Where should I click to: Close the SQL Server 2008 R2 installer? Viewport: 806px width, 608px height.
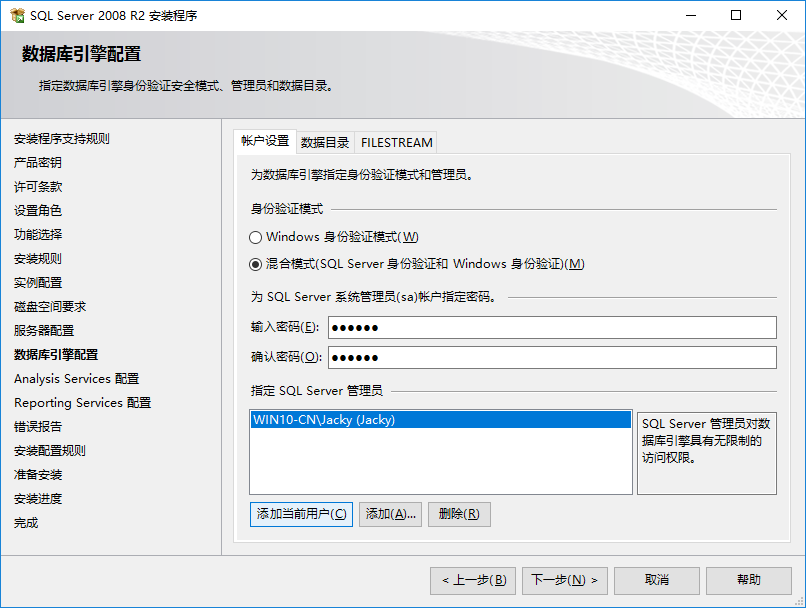pyautogui.click(x=782, y=15)
